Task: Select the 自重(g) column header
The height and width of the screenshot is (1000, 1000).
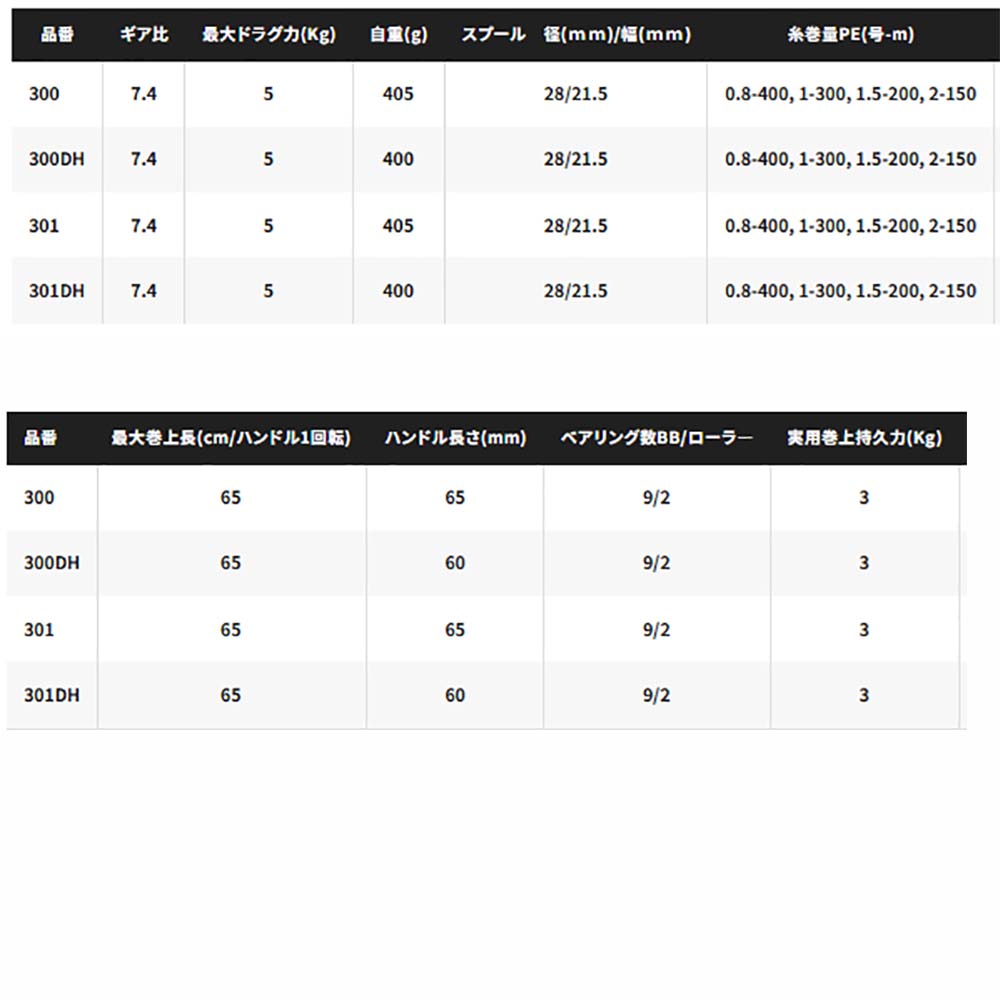Action: click(x=398, y=34)
